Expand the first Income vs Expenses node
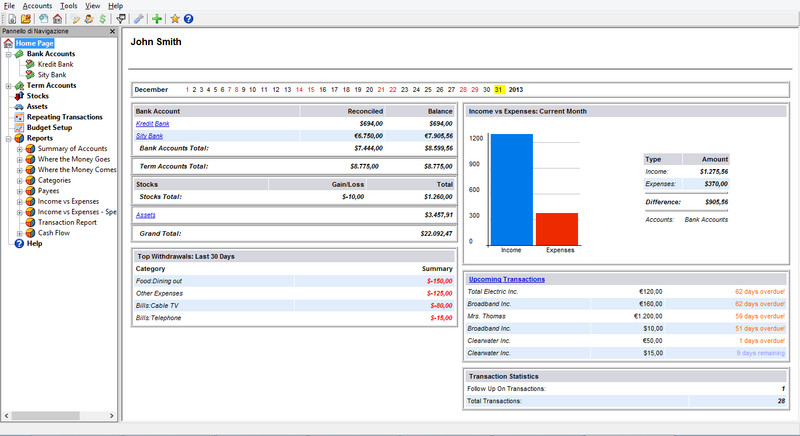 tap(19, 201)
